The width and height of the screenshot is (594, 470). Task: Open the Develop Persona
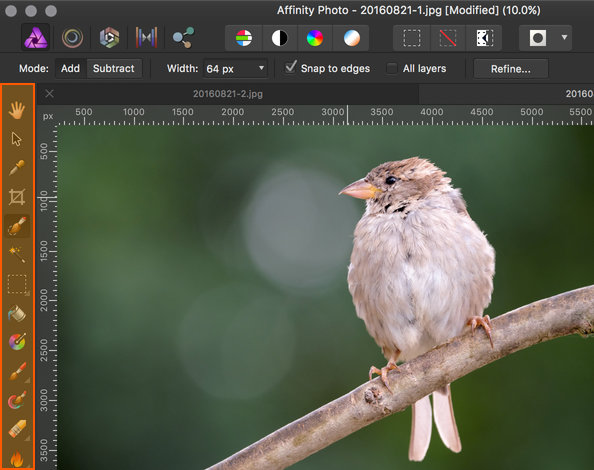[109, 37]
